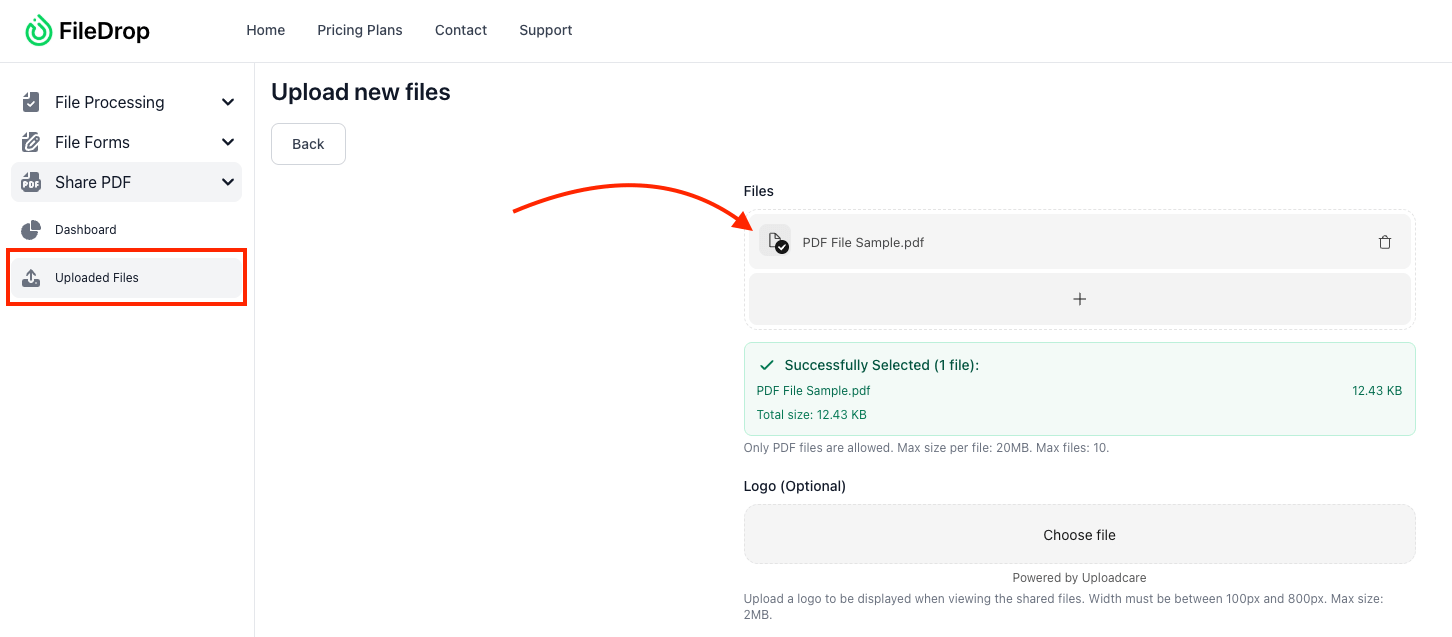The image size is (1452, 637).
Task: Click the FileDrop droplet logo icon
Action: click(x=38, y=31)
